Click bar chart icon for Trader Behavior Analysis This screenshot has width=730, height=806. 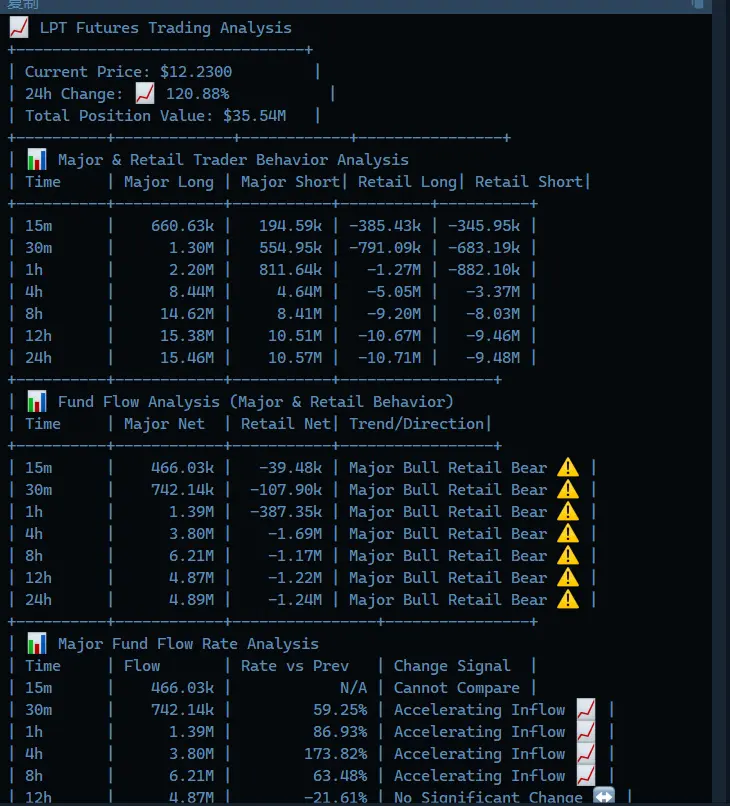coord(37,159)
